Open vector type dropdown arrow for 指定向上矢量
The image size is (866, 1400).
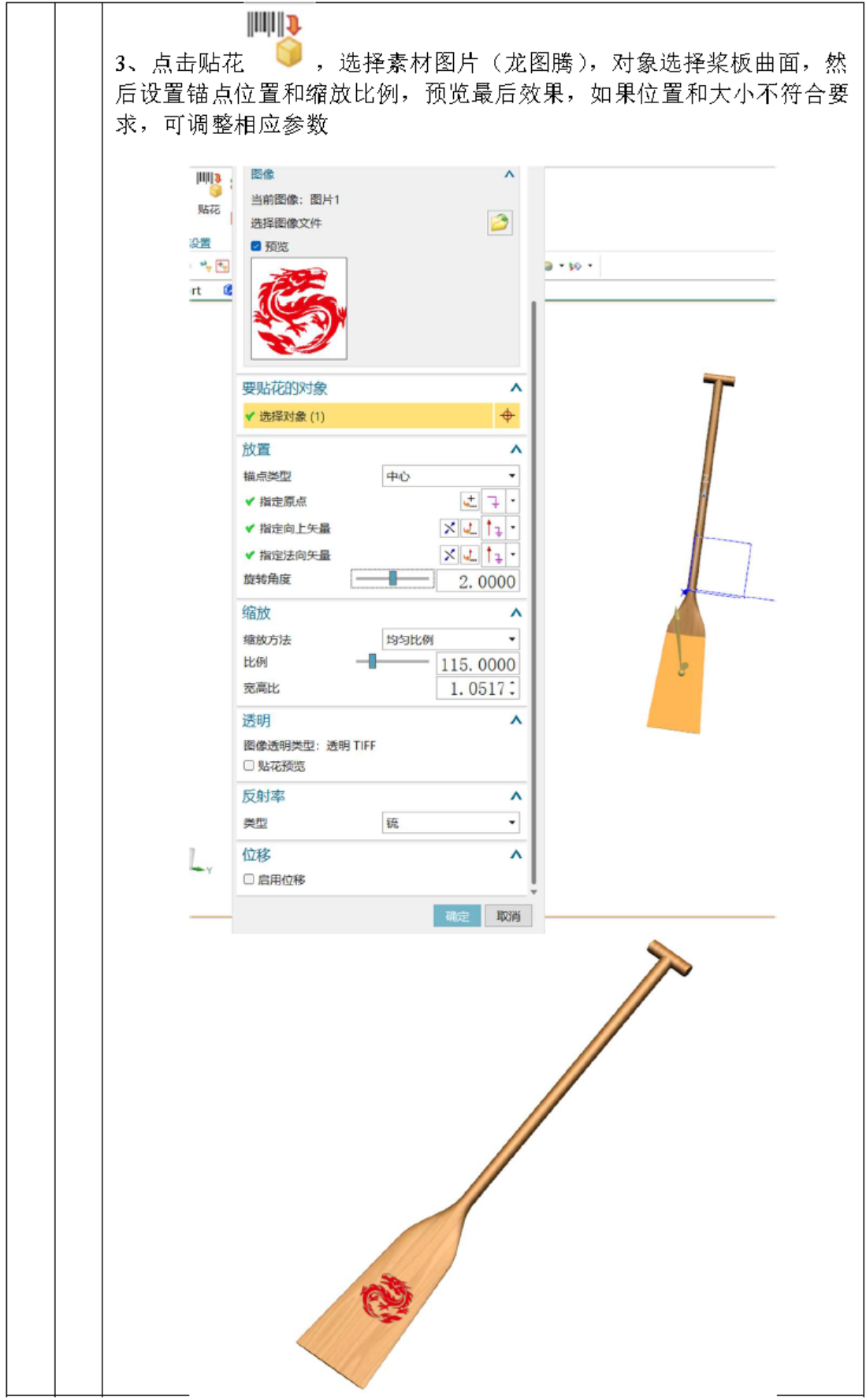(513, 528)
